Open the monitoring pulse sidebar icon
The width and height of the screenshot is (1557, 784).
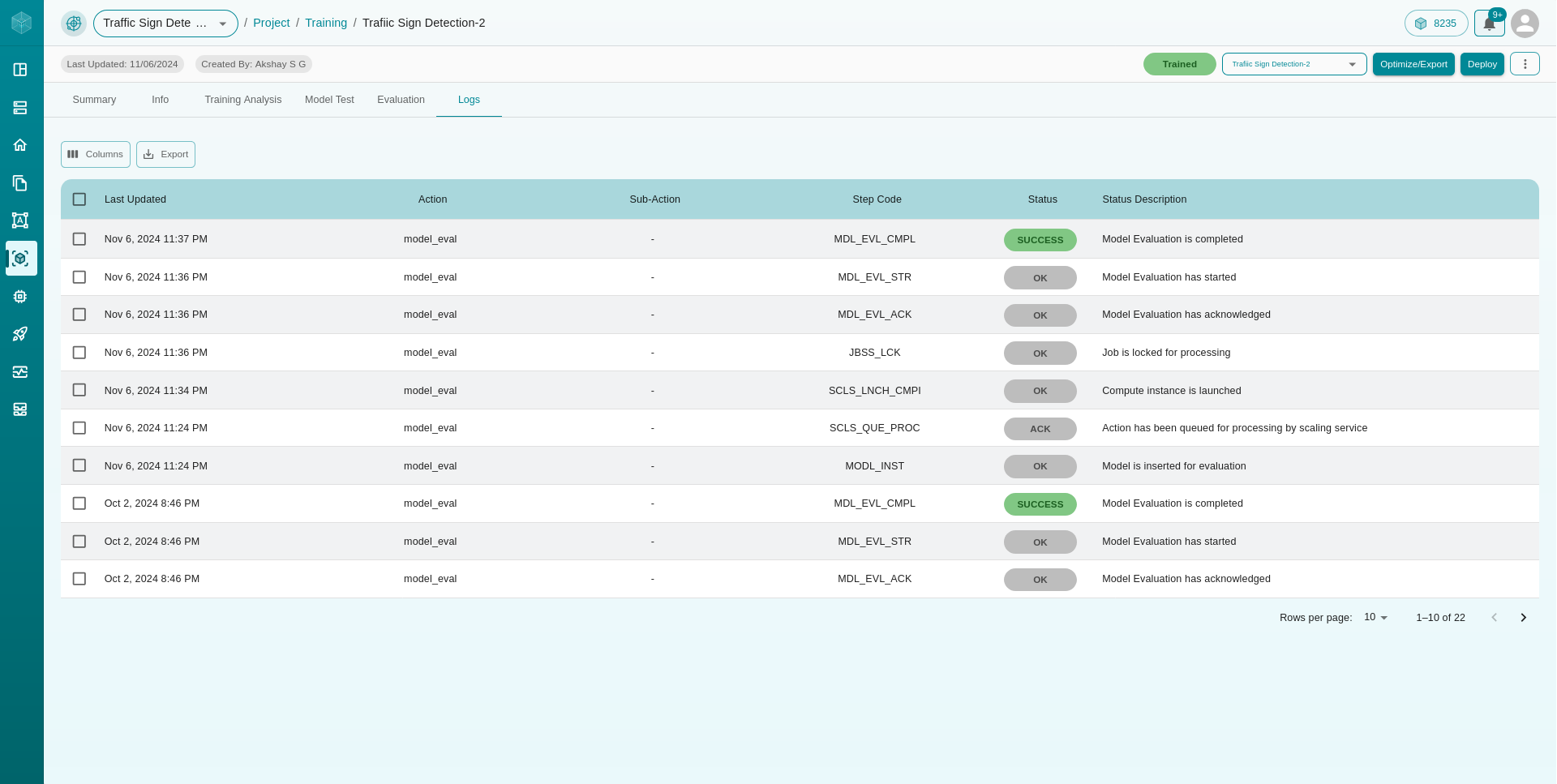(20, 372)
